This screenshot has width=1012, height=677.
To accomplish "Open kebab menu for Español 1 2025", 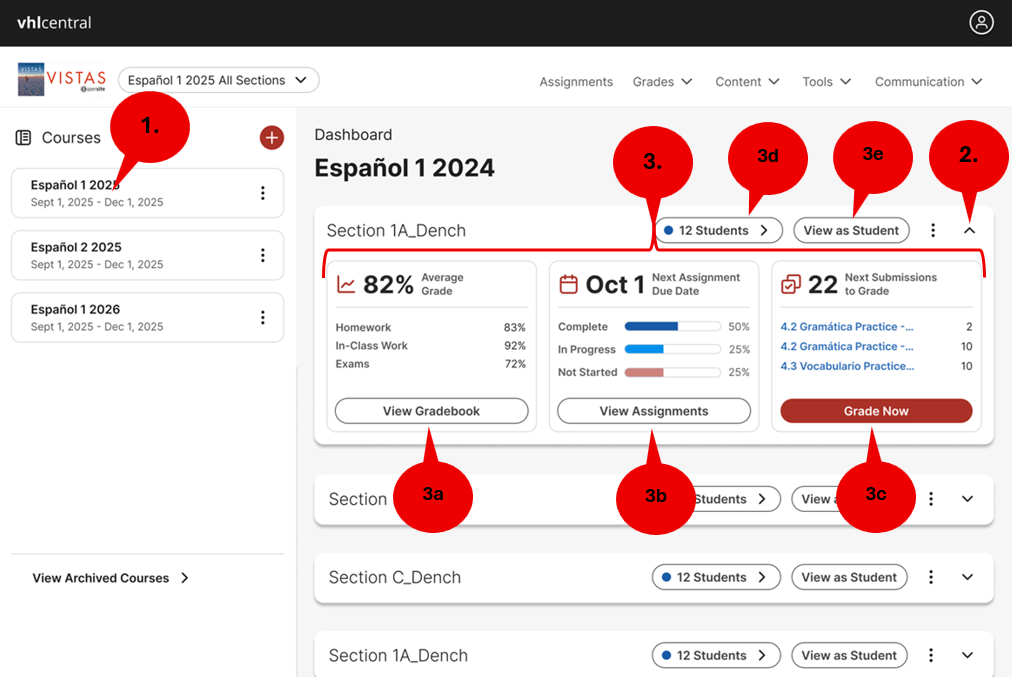I will (x=263, y=193).
